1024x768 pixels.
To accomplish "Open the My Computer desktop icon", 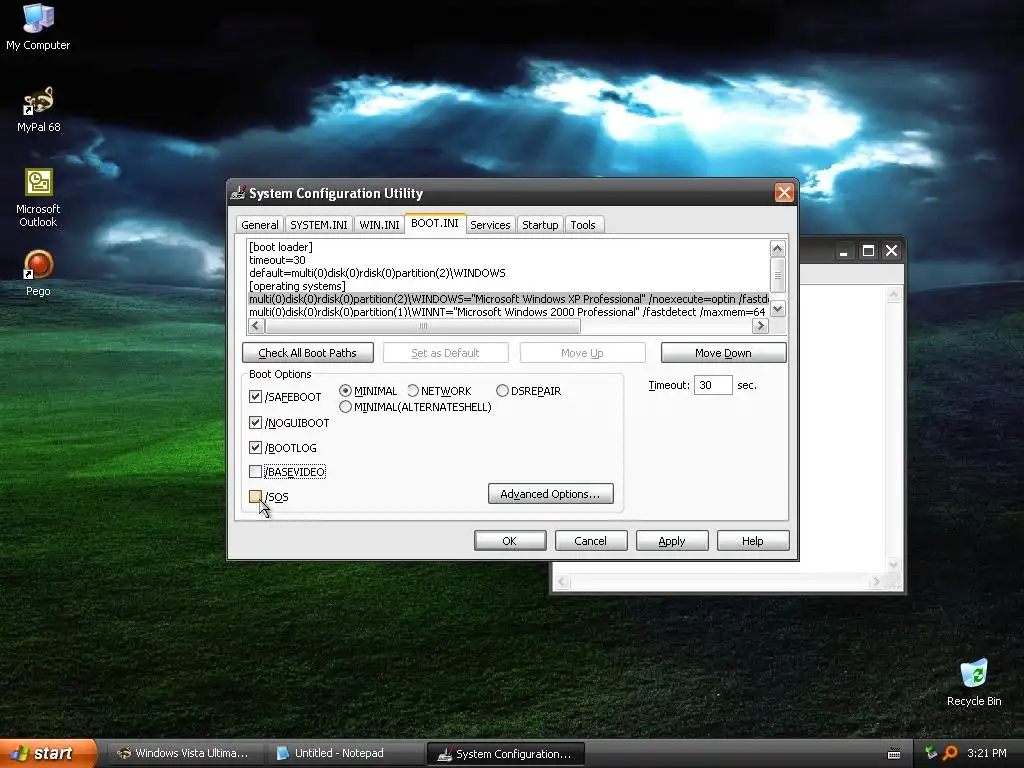I will 38,27.
